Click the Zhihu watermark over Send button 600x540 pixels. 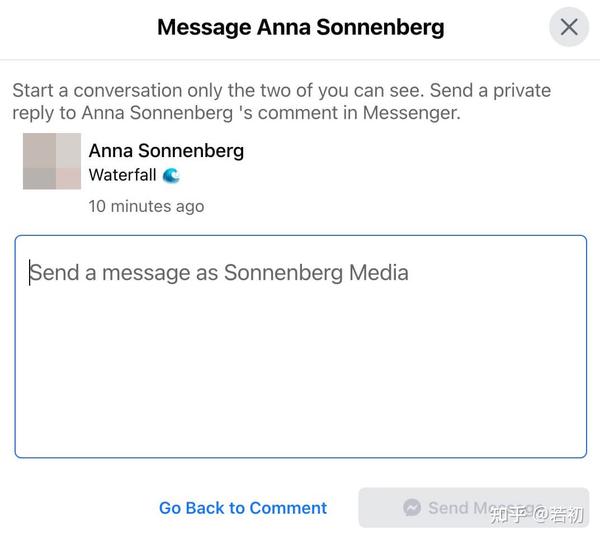[x=537, y=515]
